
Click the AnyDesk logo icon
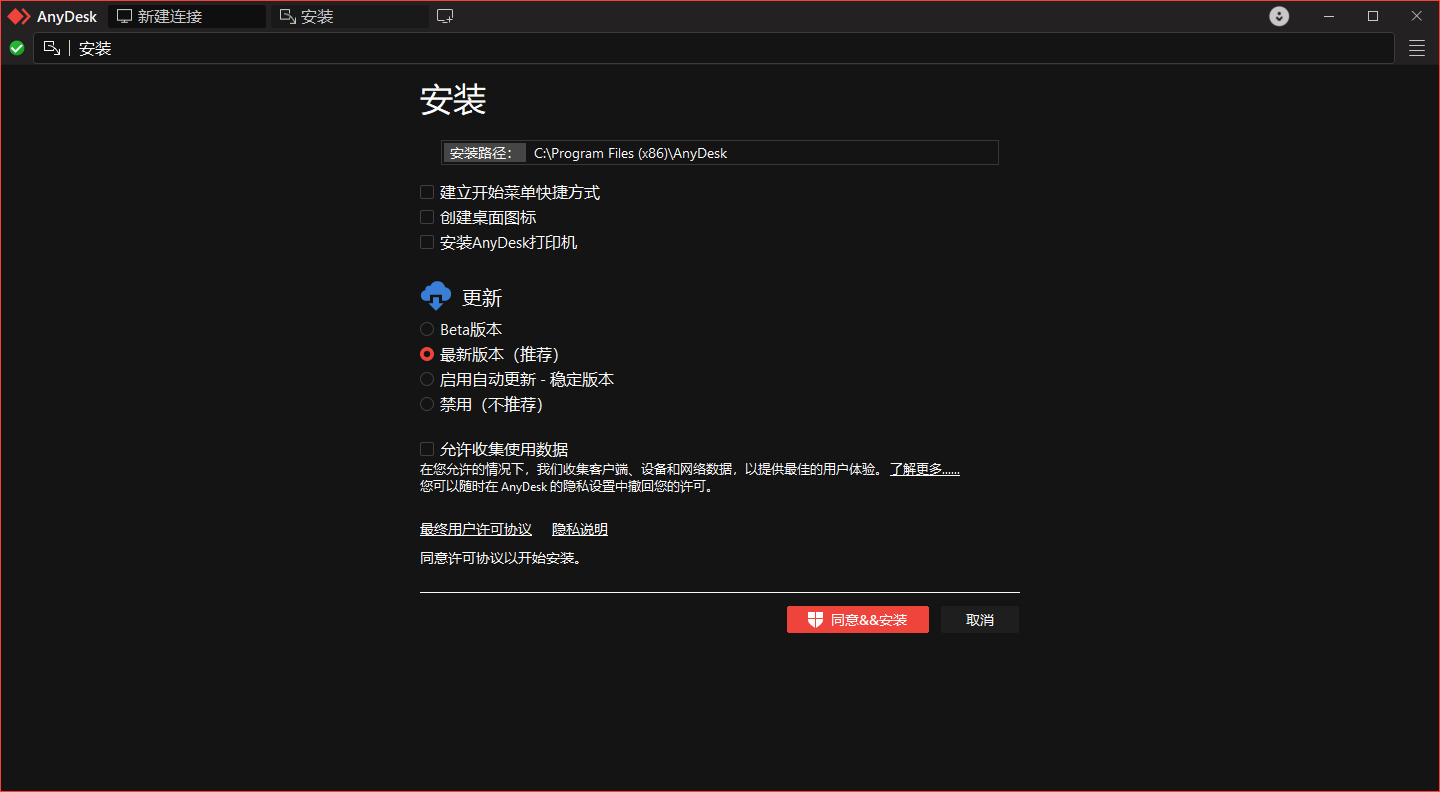pyautogui.click(x=19, y=16)
